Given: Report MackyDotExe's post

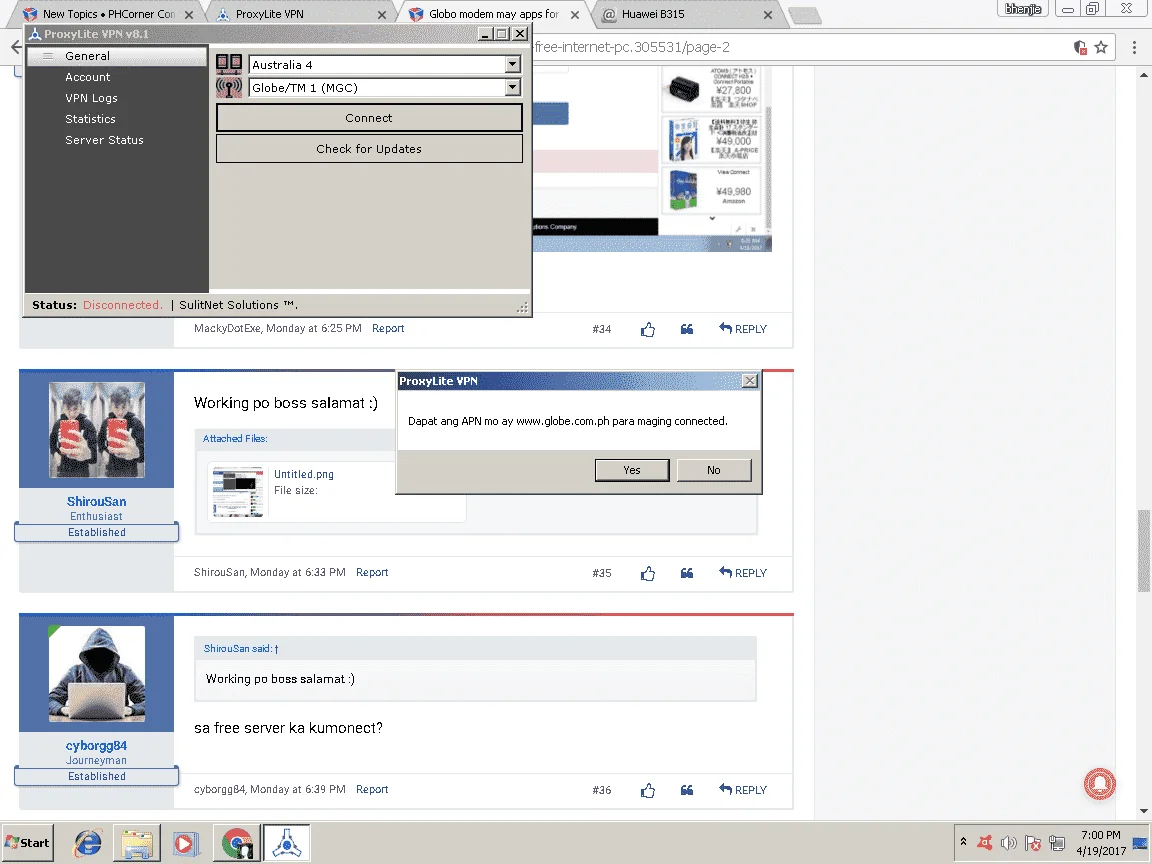Looking at the screenshot, I should [388, 328].
